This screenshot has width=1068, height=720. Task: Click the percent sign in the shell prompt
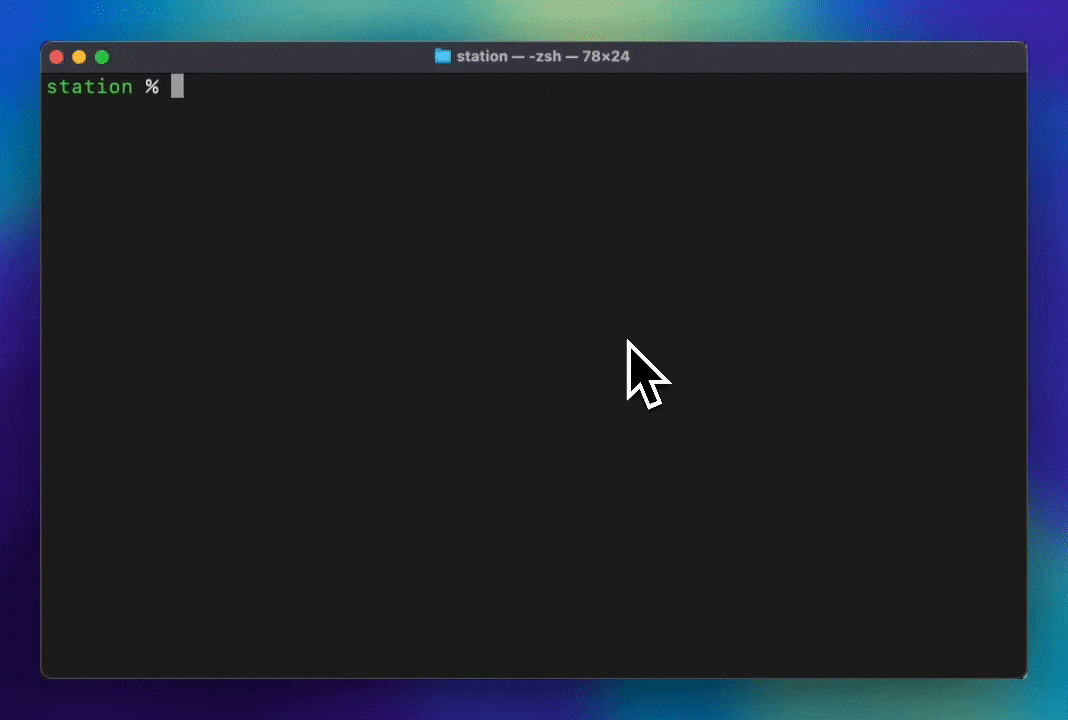point(152,87)
